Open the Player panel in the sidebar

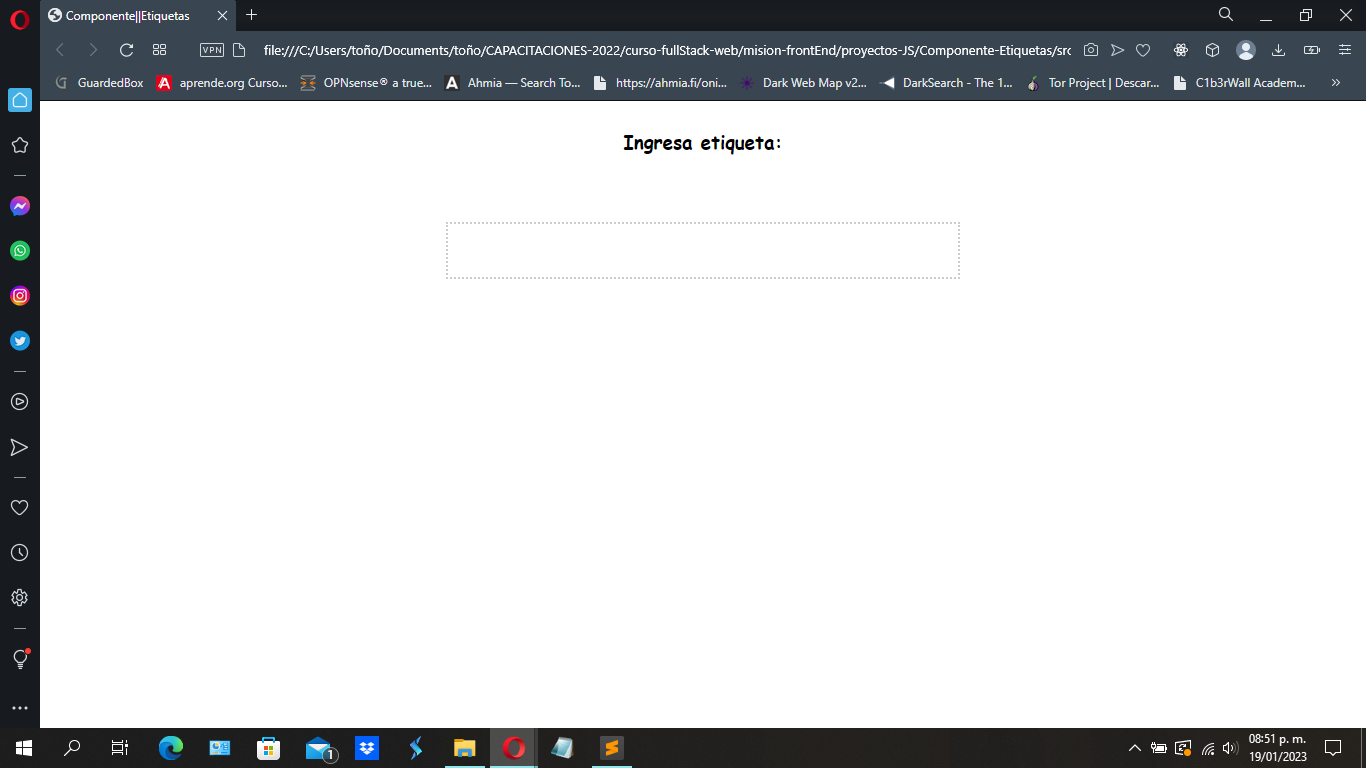coord(19,401)
